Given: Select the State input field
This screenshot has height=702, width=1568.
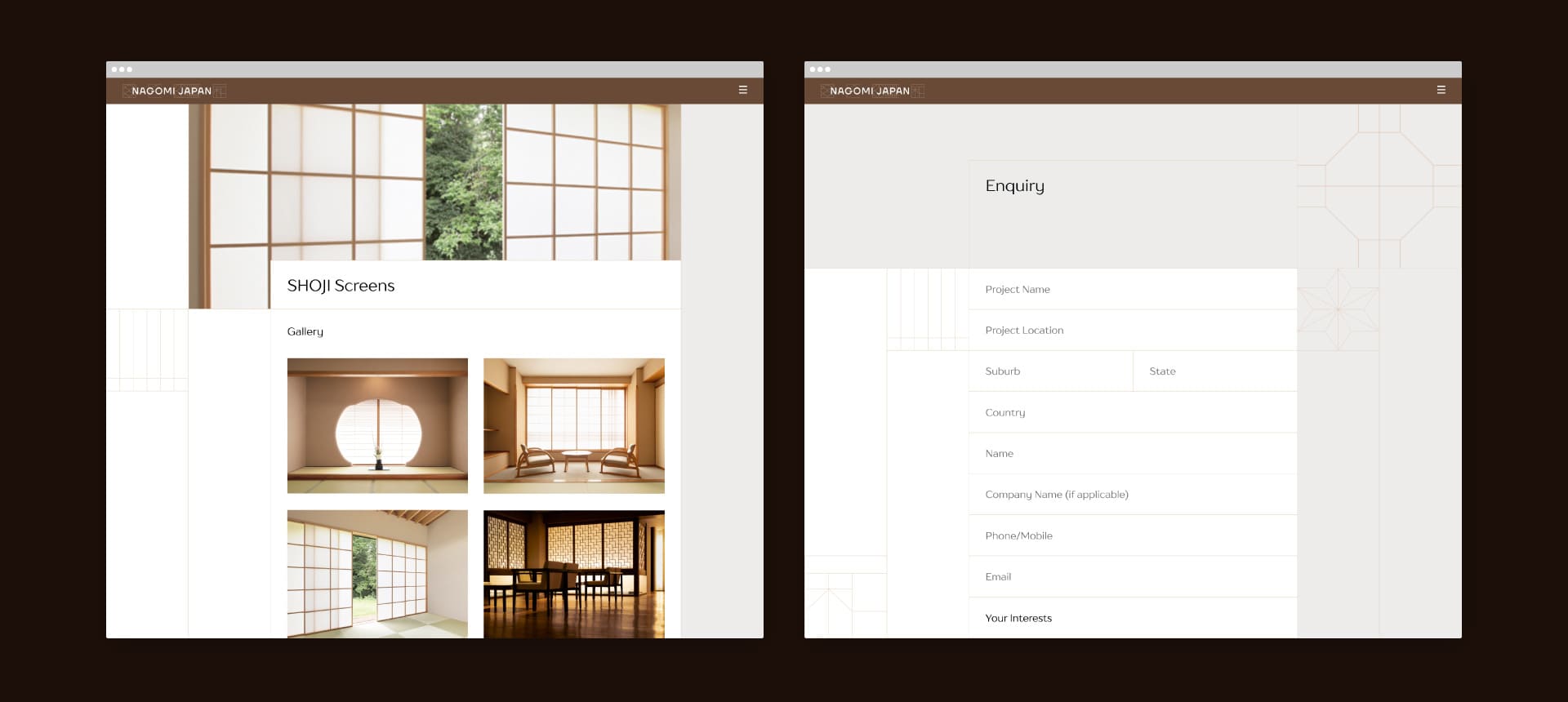Looking at the screenshot, I should (1214, 371).
